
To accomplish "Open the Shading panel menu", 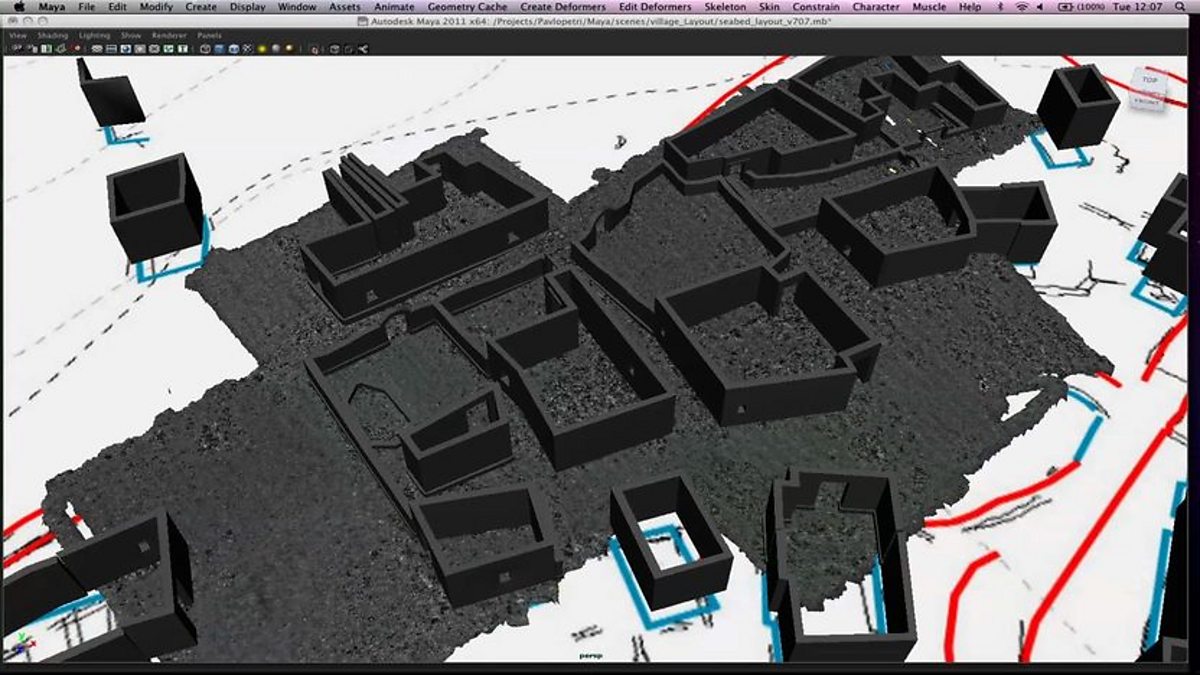I will 52,35.
